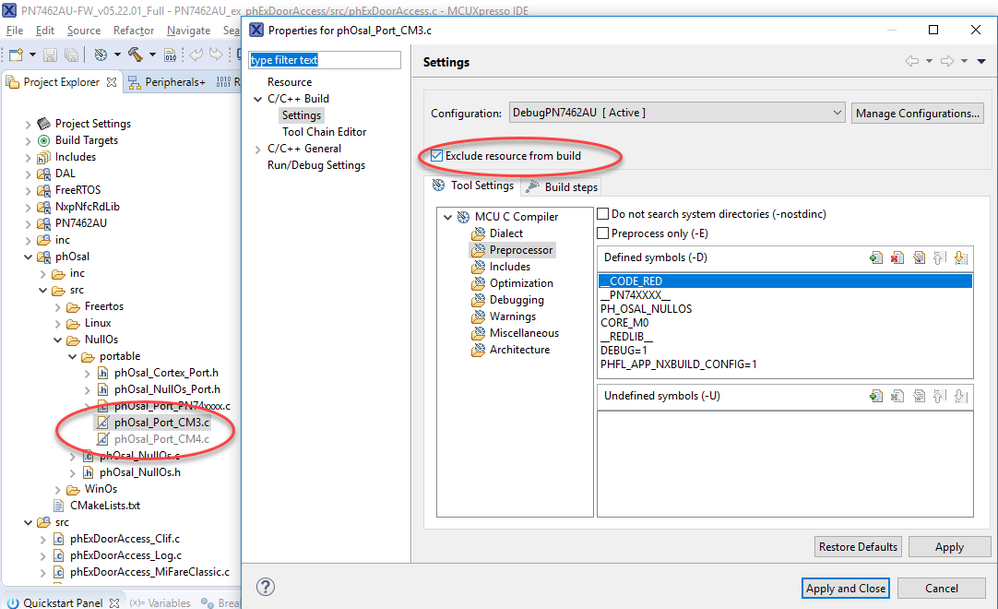Click the Build hammer toolbar icon
The width and height of the screenshot is (998, 609).
tap(135, 55)
